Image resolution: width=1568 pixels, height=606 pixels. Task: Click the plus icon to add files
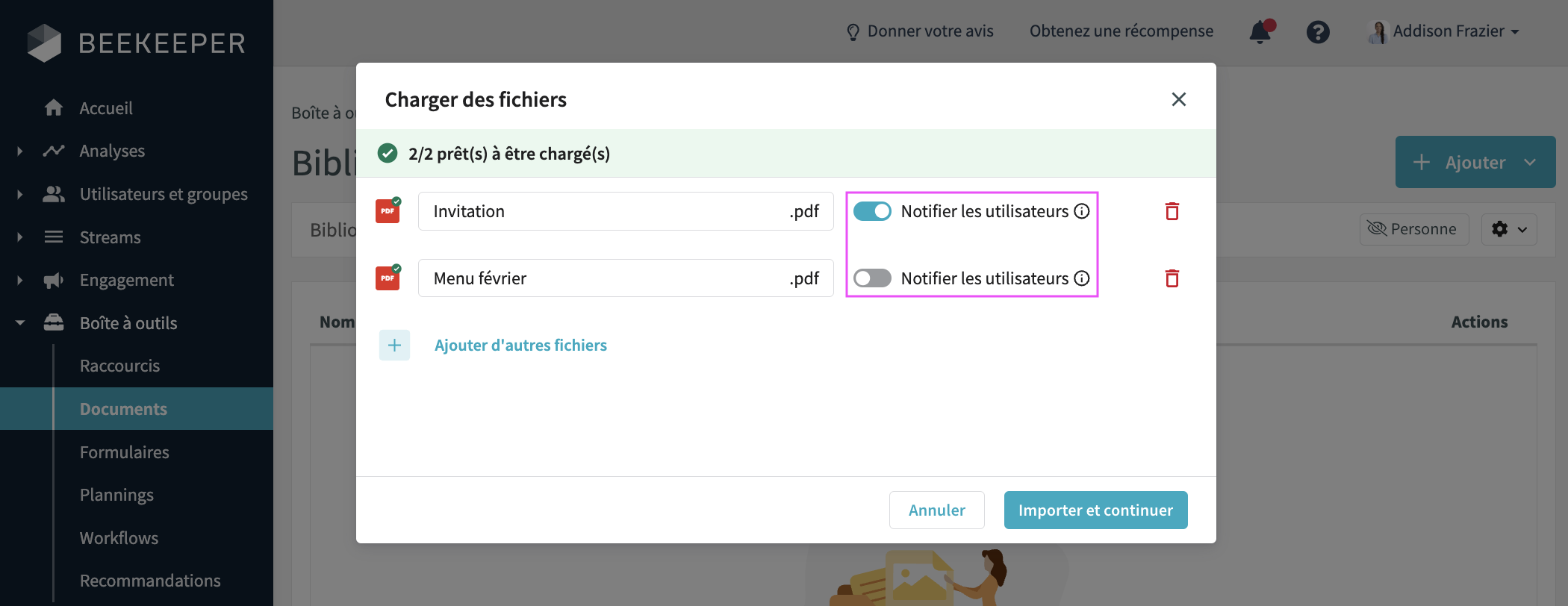click(394, 346)
